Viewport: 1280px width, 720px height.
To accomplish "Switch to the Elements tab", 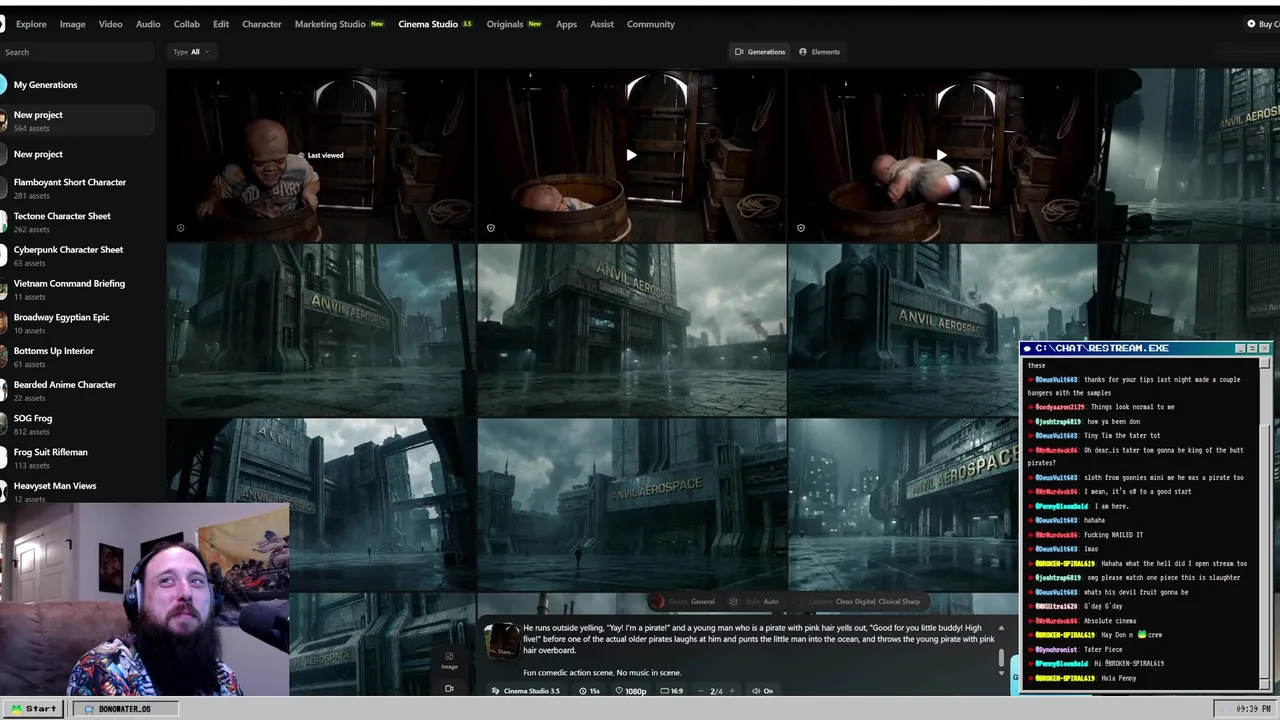I will 819,52.
